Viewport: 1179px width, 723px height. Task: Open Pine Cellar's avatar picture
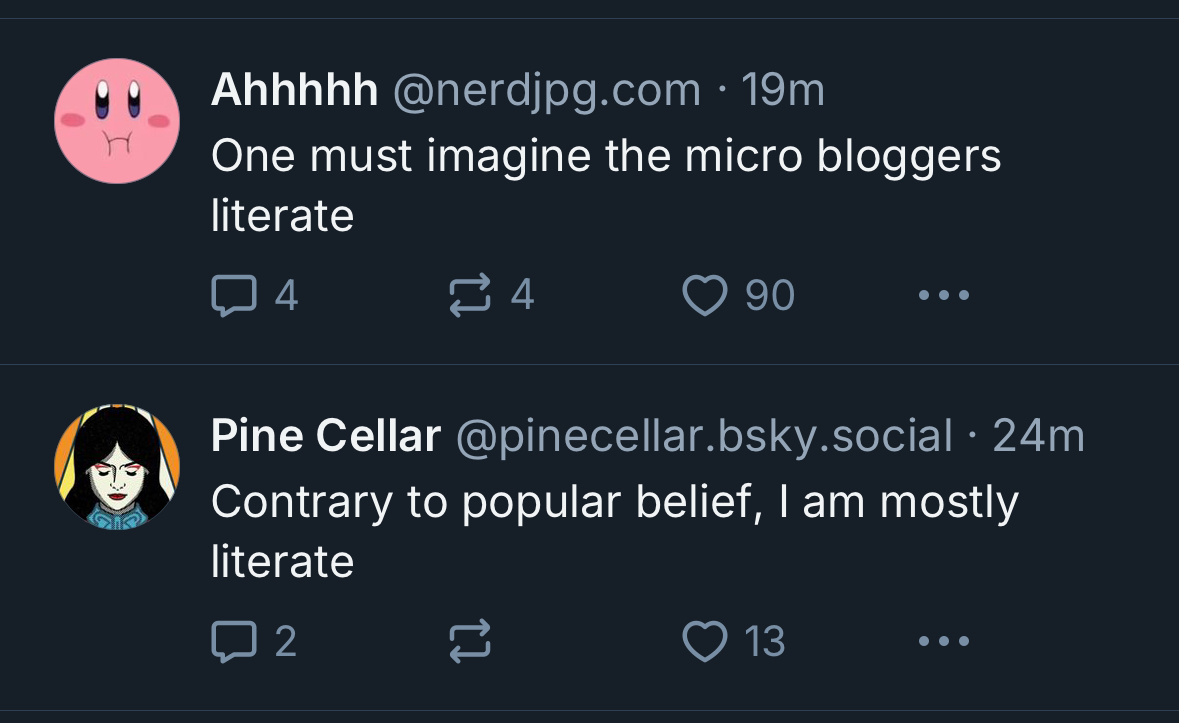click(117, 467)
